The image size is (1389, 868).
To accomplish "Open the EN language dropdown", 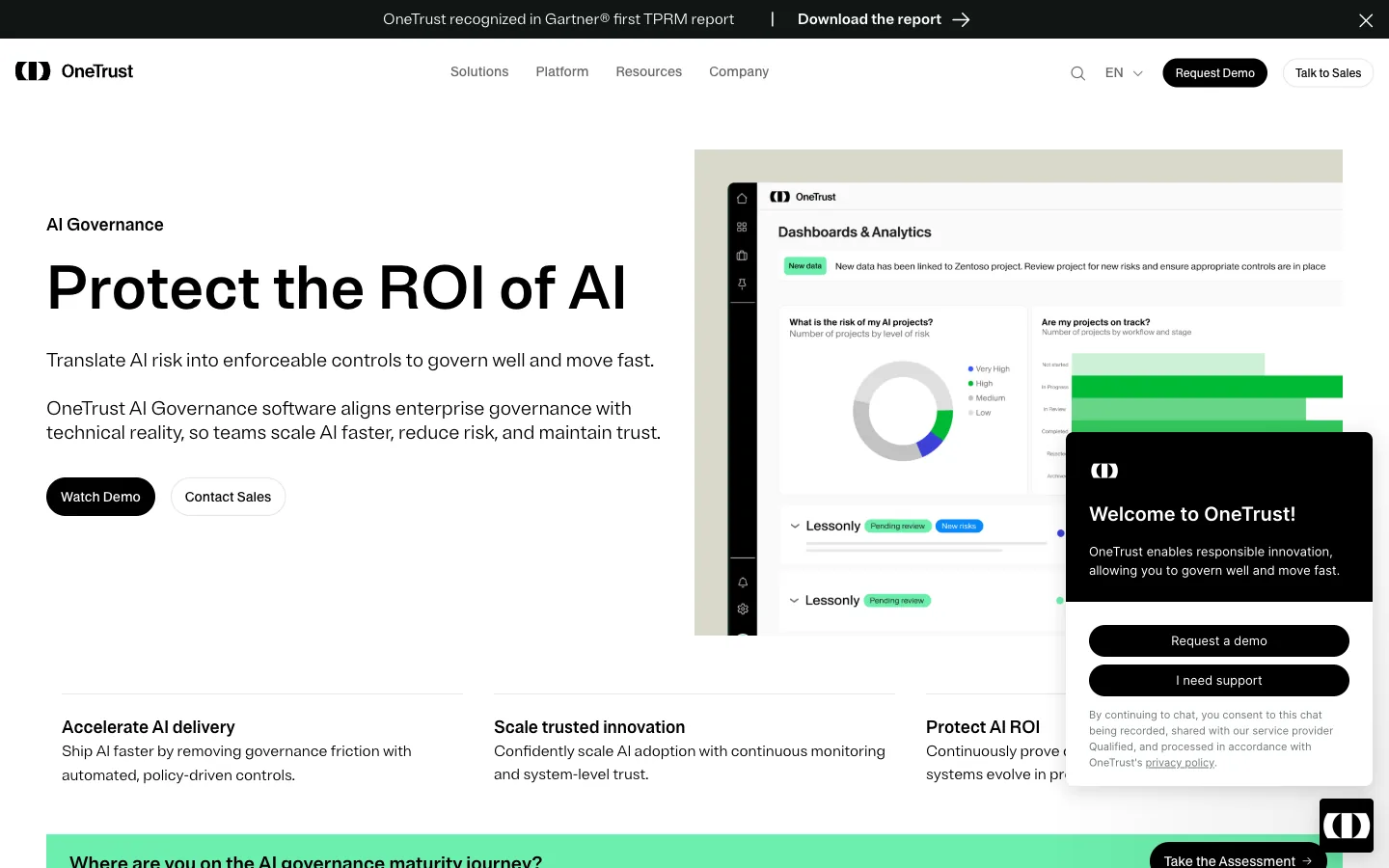I will tap(1124, 72).
